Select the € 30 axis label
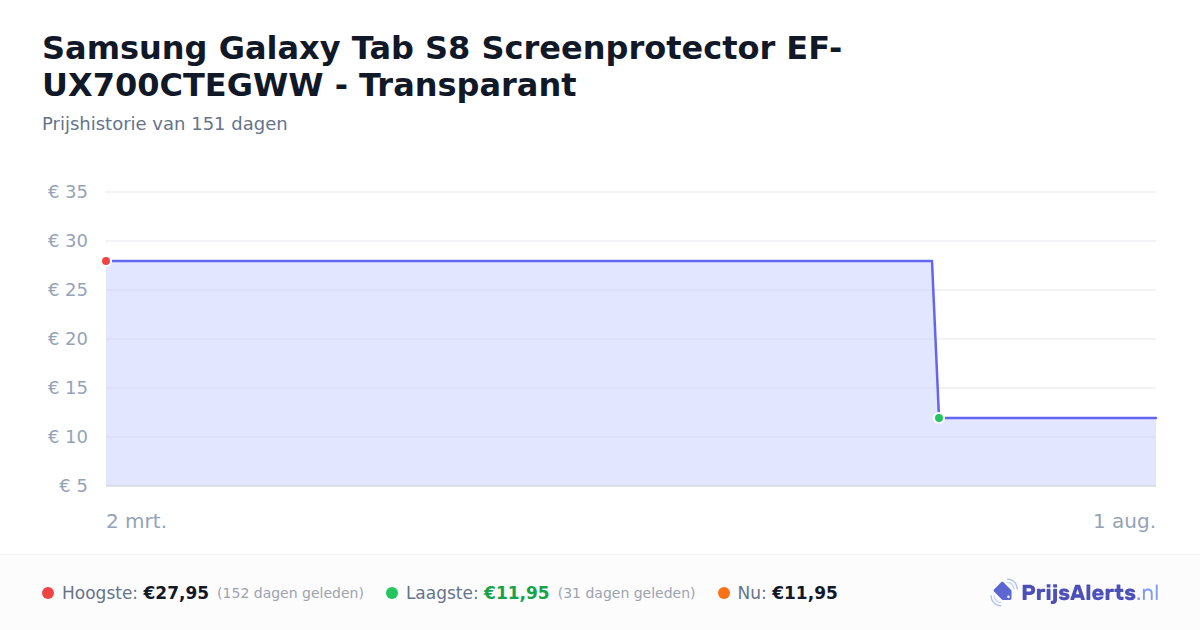 68,241
